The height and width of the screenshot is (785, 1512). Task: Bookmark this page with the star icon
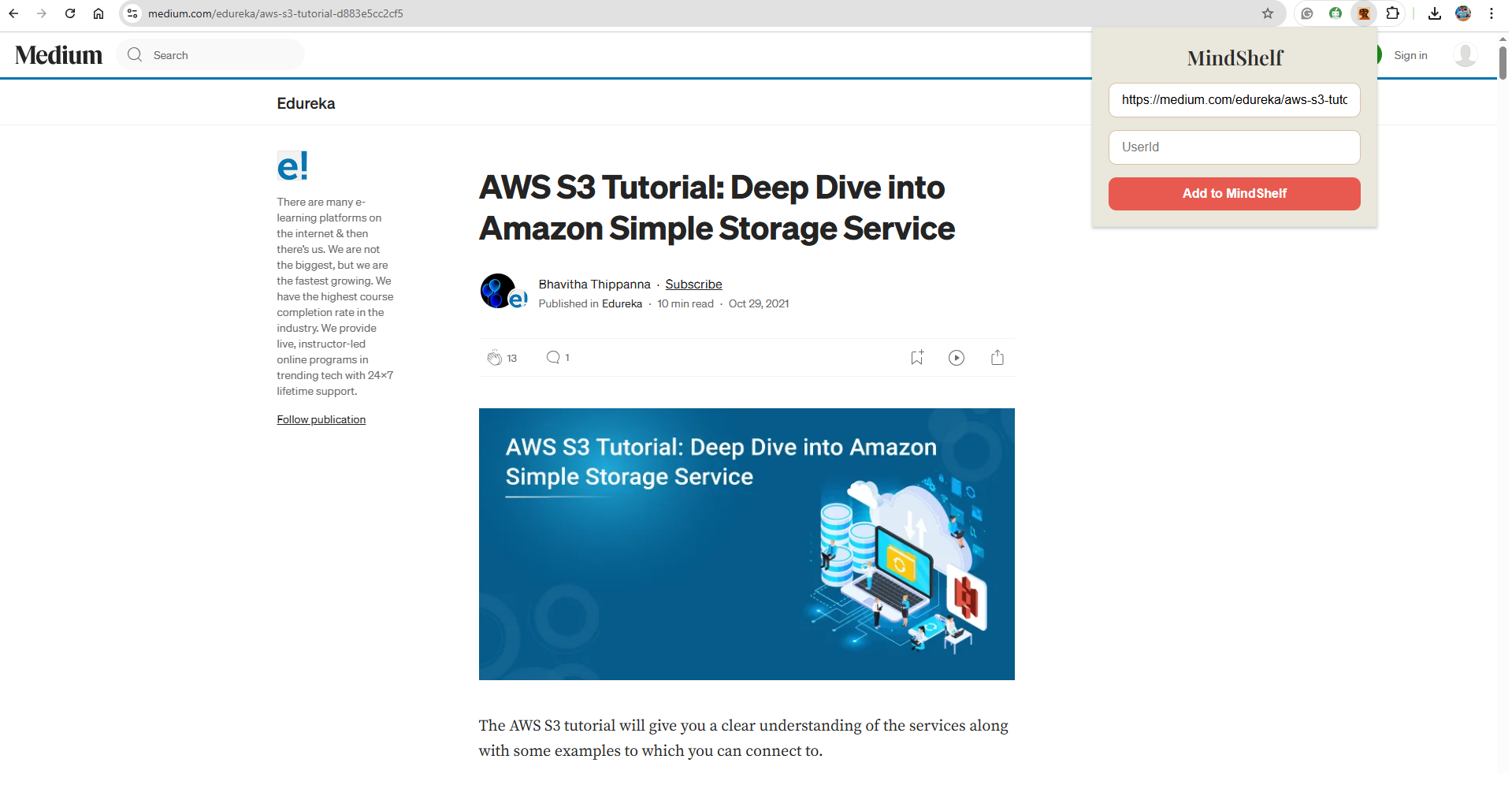coord(1268,13)
